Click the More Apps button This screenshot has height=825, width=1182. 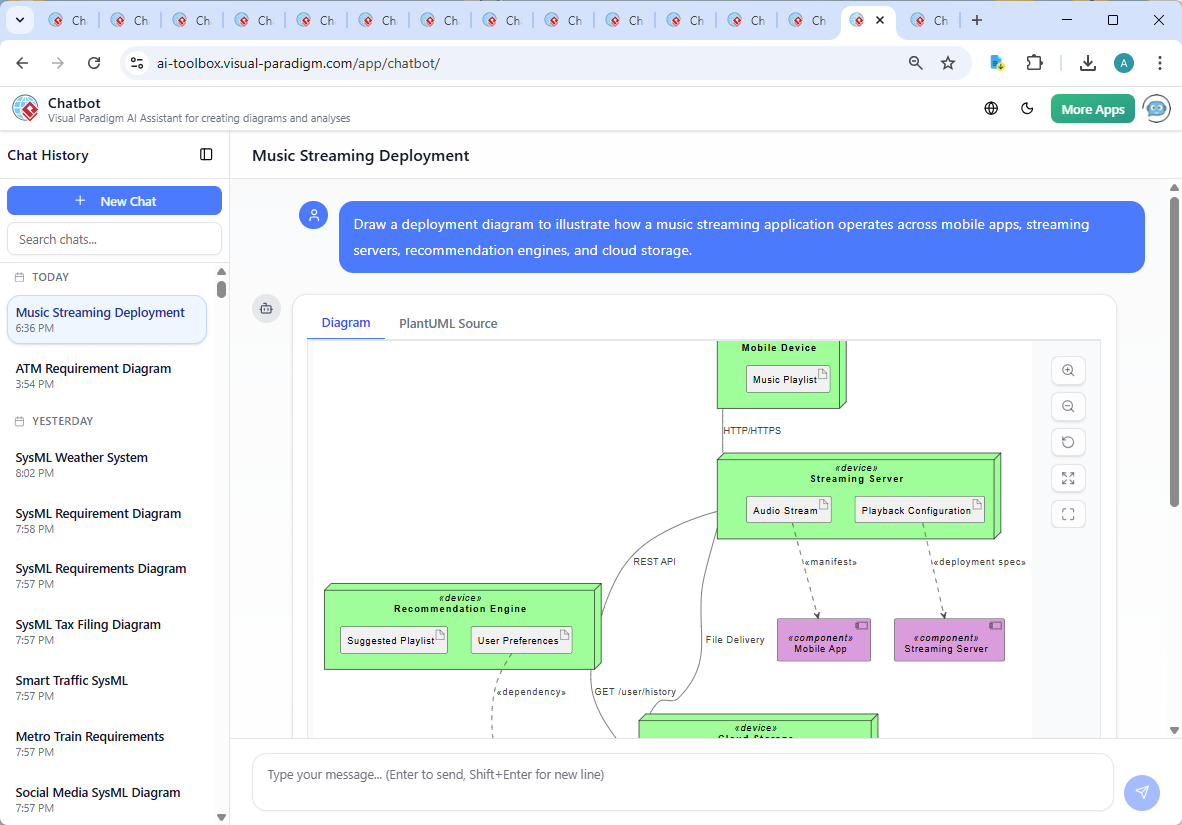pos(1092,108)
